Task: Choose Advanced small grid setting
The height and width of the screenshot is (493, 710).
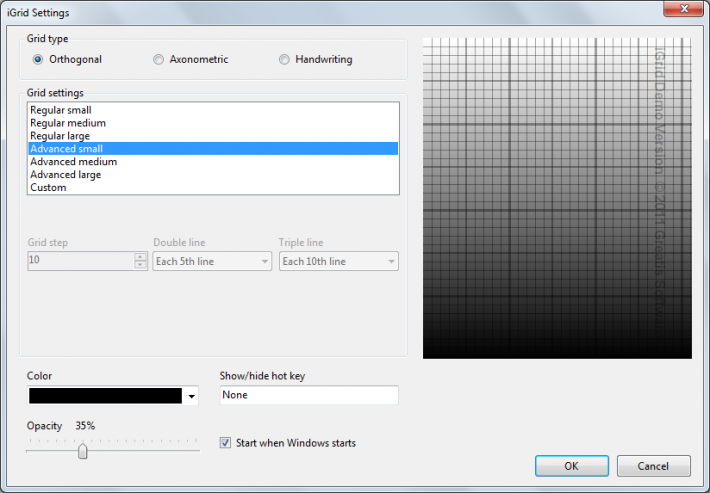Action: pyautogui.click(x=213, y=148)
